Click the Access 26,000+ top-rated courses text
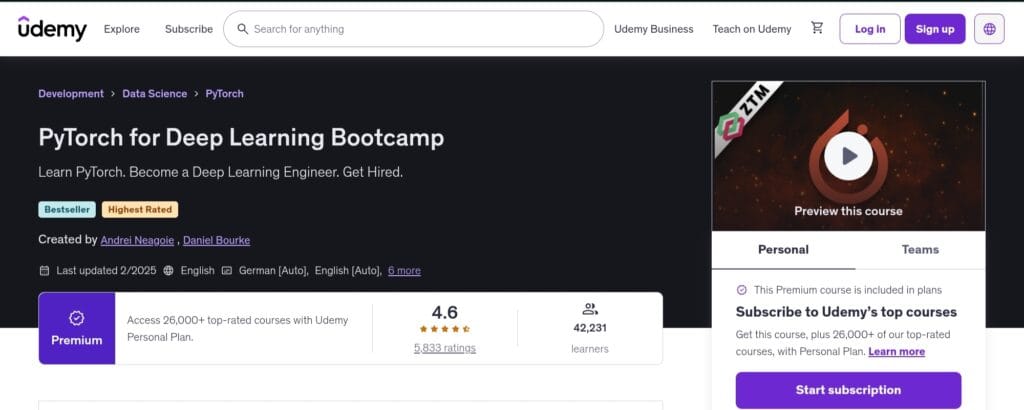Image resolution: width=1024 pixels, height=410 pixels. pyautogui.click(x=238, y=328)
